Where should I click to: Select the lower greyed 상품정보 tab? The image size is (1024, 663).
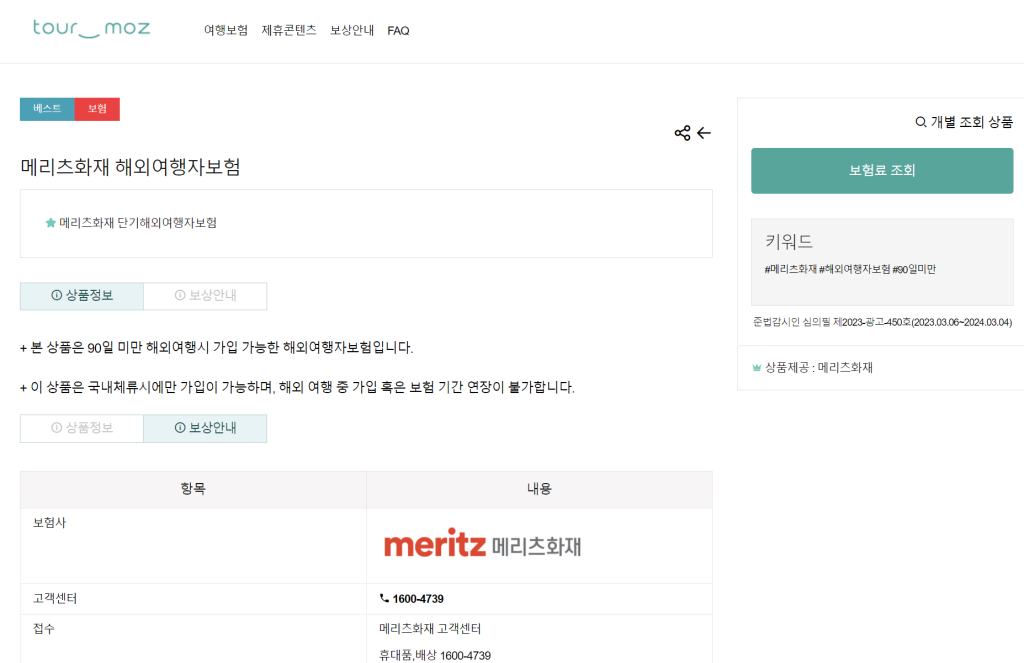[82, 429]
